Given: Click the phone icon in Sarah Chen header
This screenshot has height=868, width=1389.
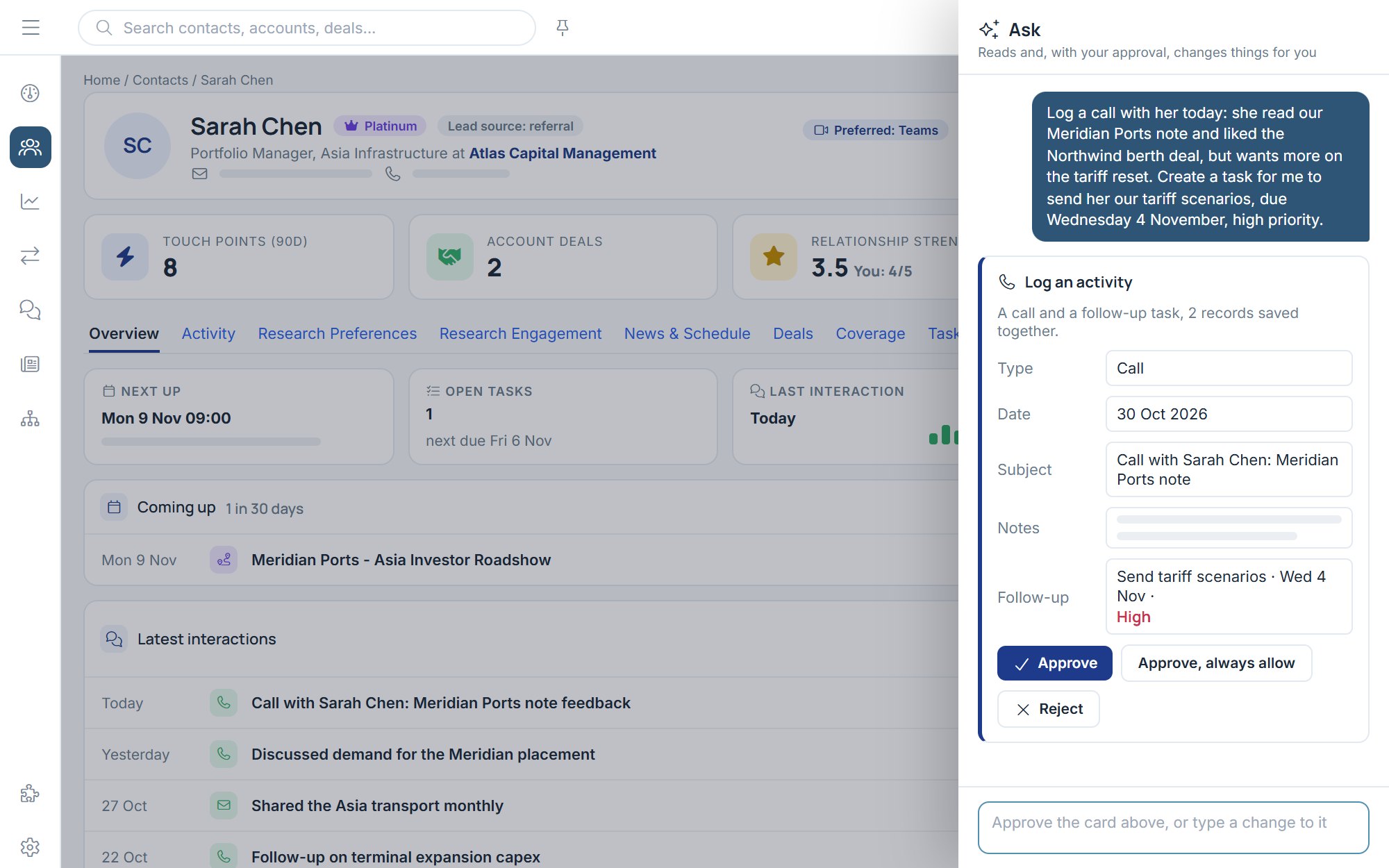Looking at the screenshot, I should tap(393, 174).
